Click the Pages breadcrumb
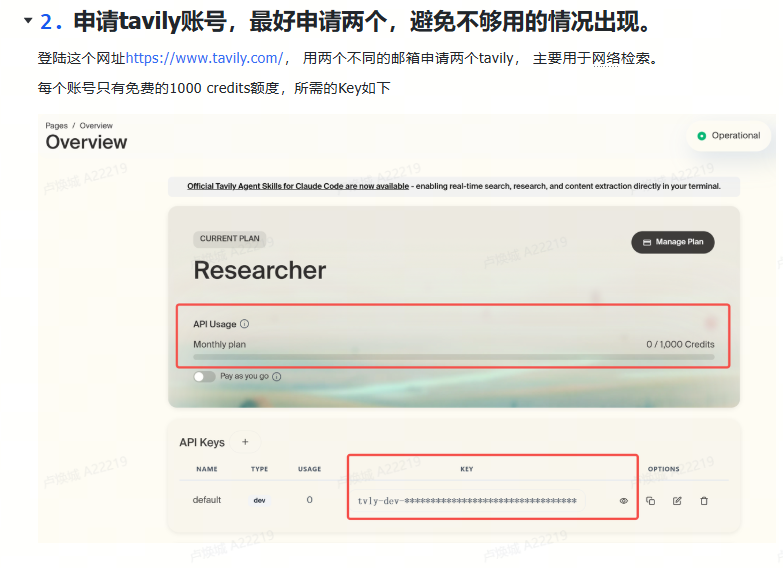This screenshot has height=568, width=783. [x=56, y=126]
